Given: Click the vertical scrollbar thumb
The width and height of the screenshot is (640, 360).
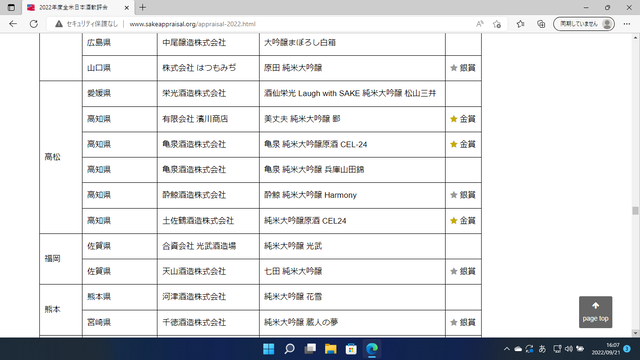Looking at the screenshot, I should coord(635,211).
